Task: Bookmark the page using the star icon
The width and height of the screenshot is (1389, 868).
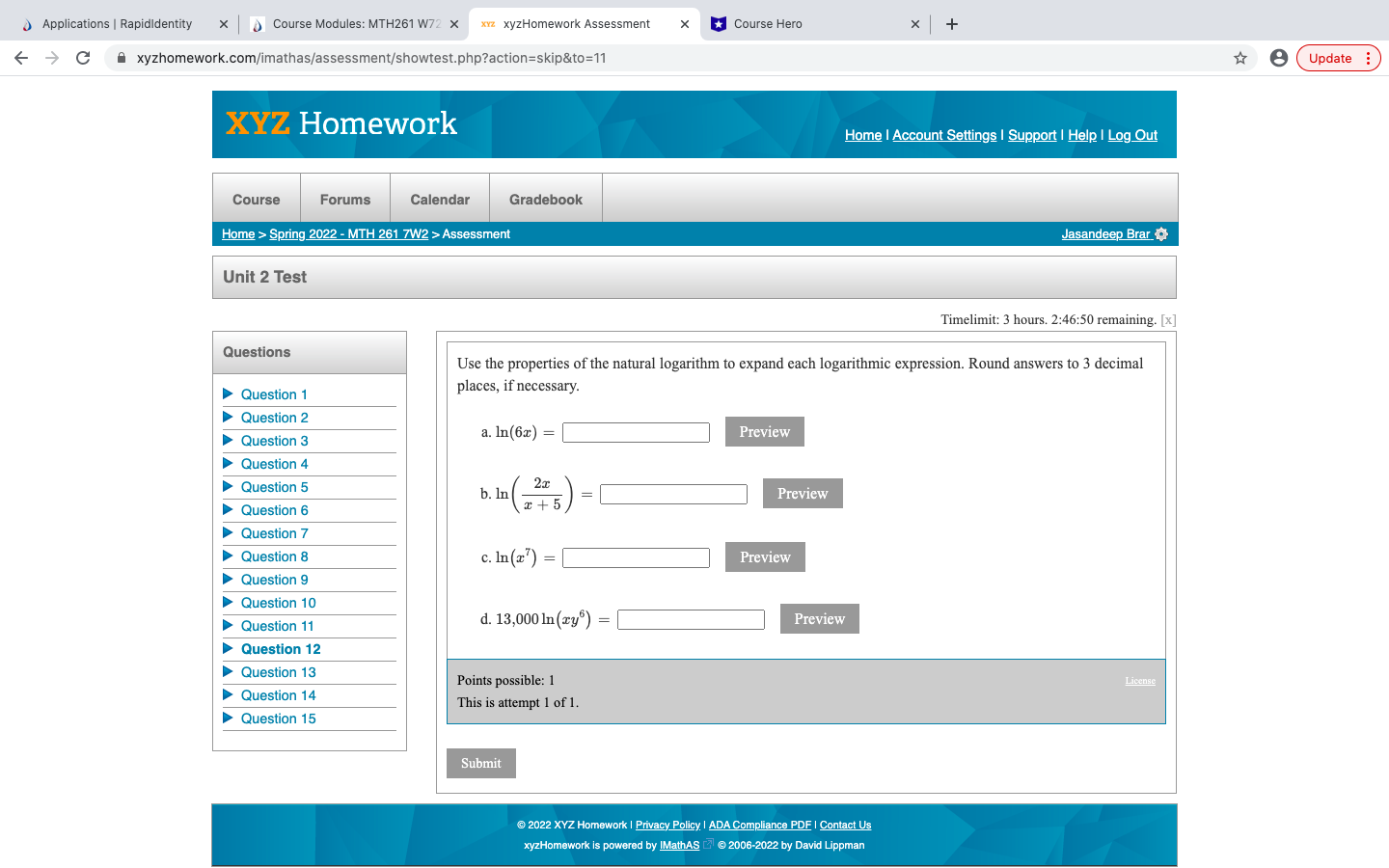Action: [1240, 58]
